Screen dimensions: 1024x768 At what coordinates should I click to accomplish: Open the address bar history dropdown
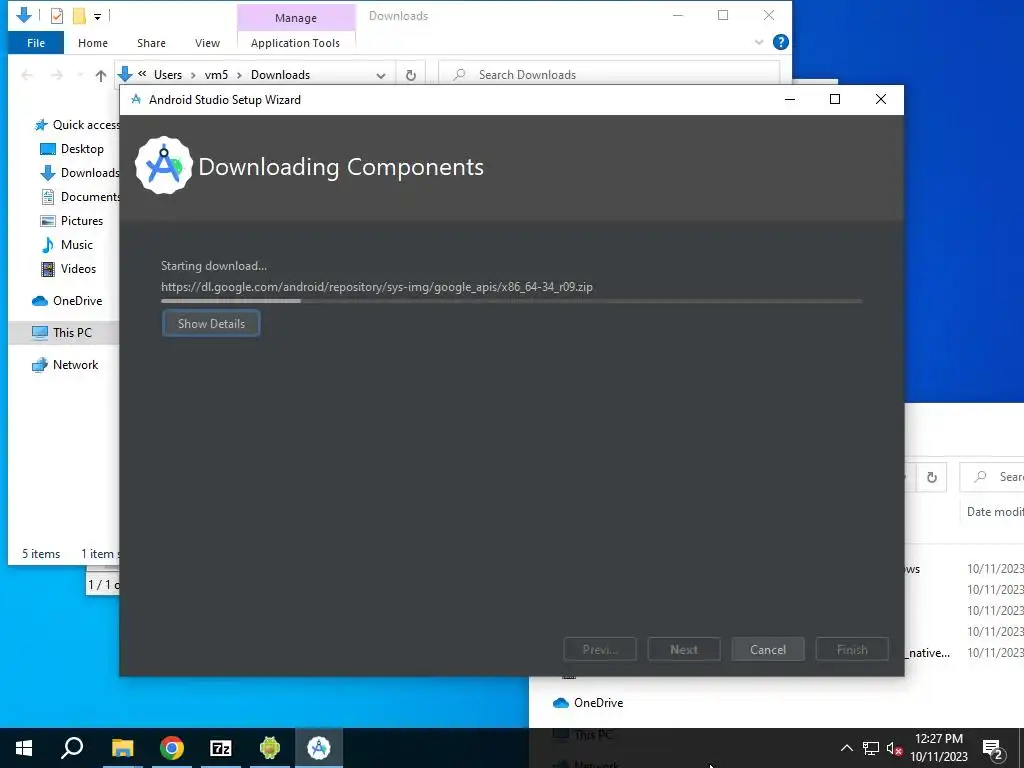pos(381,75)
